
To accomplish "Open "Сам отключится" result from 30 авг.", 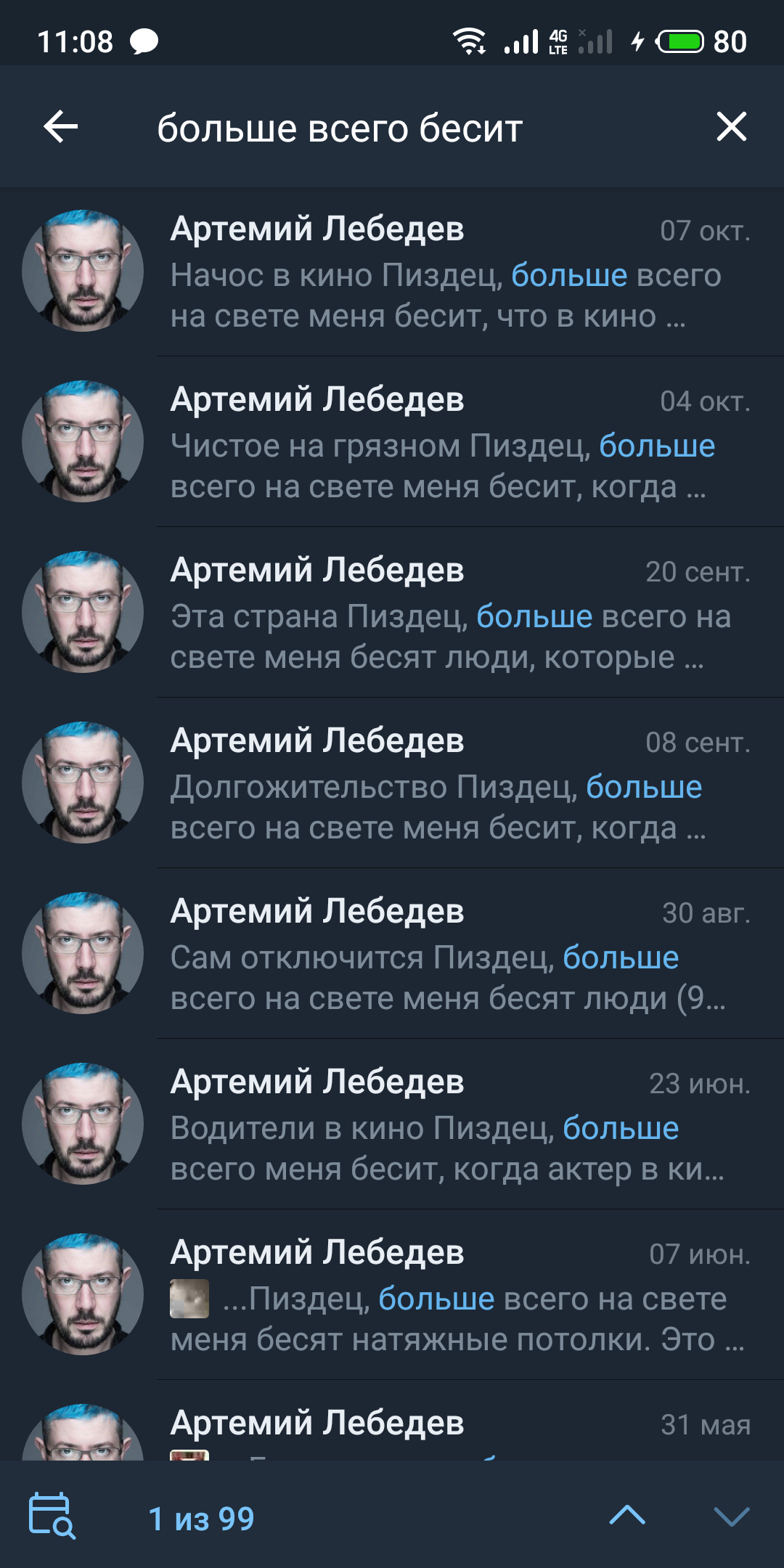I will pyautogui.click(x=392, y=954).
